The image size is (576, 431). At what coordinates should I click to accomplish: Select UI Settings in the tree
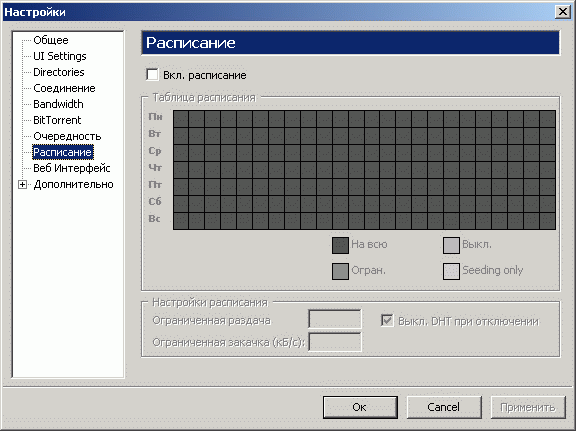[x=60, y=56]
